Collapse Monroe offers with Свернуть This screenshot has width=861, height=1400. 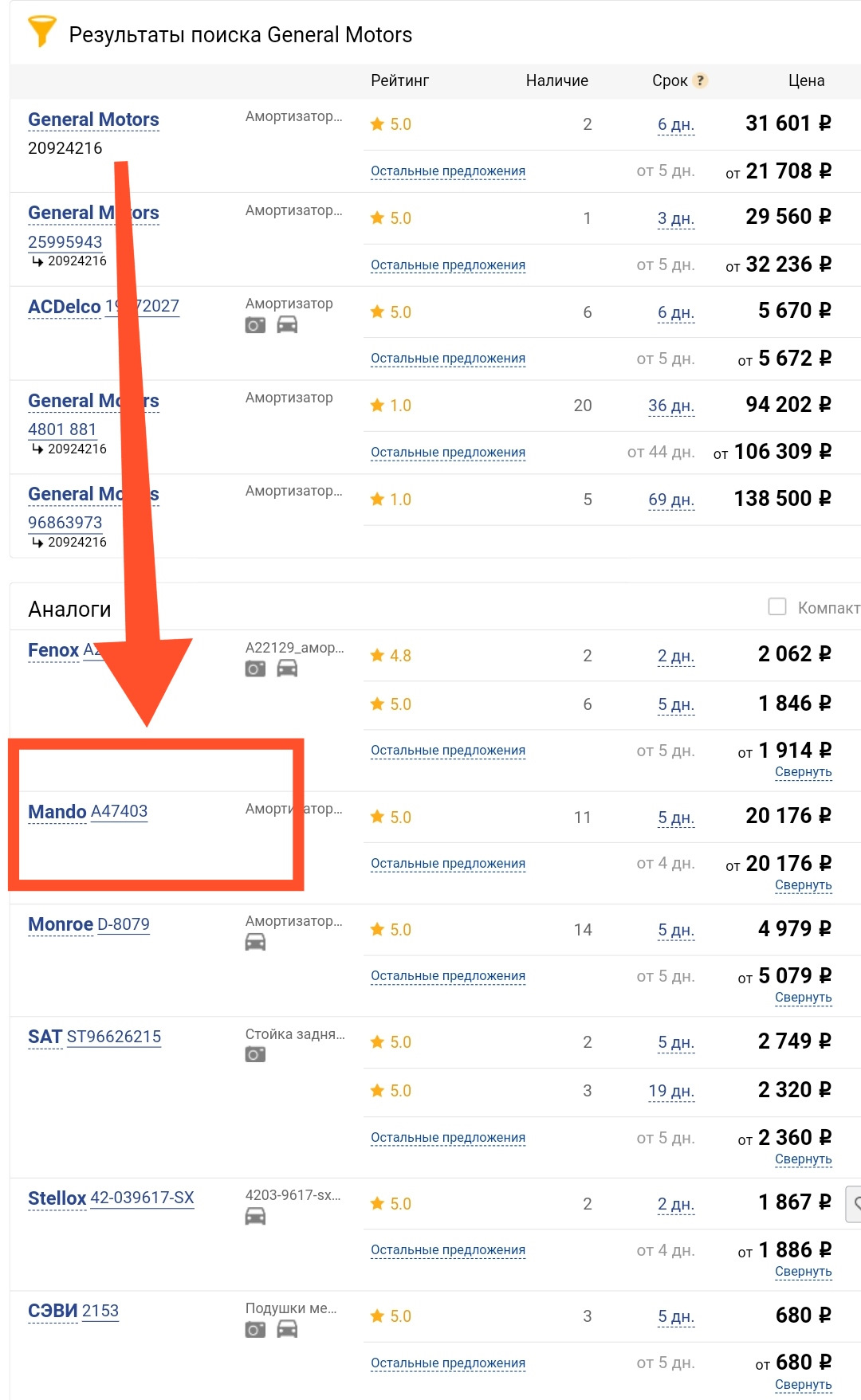tap(804, 998)
